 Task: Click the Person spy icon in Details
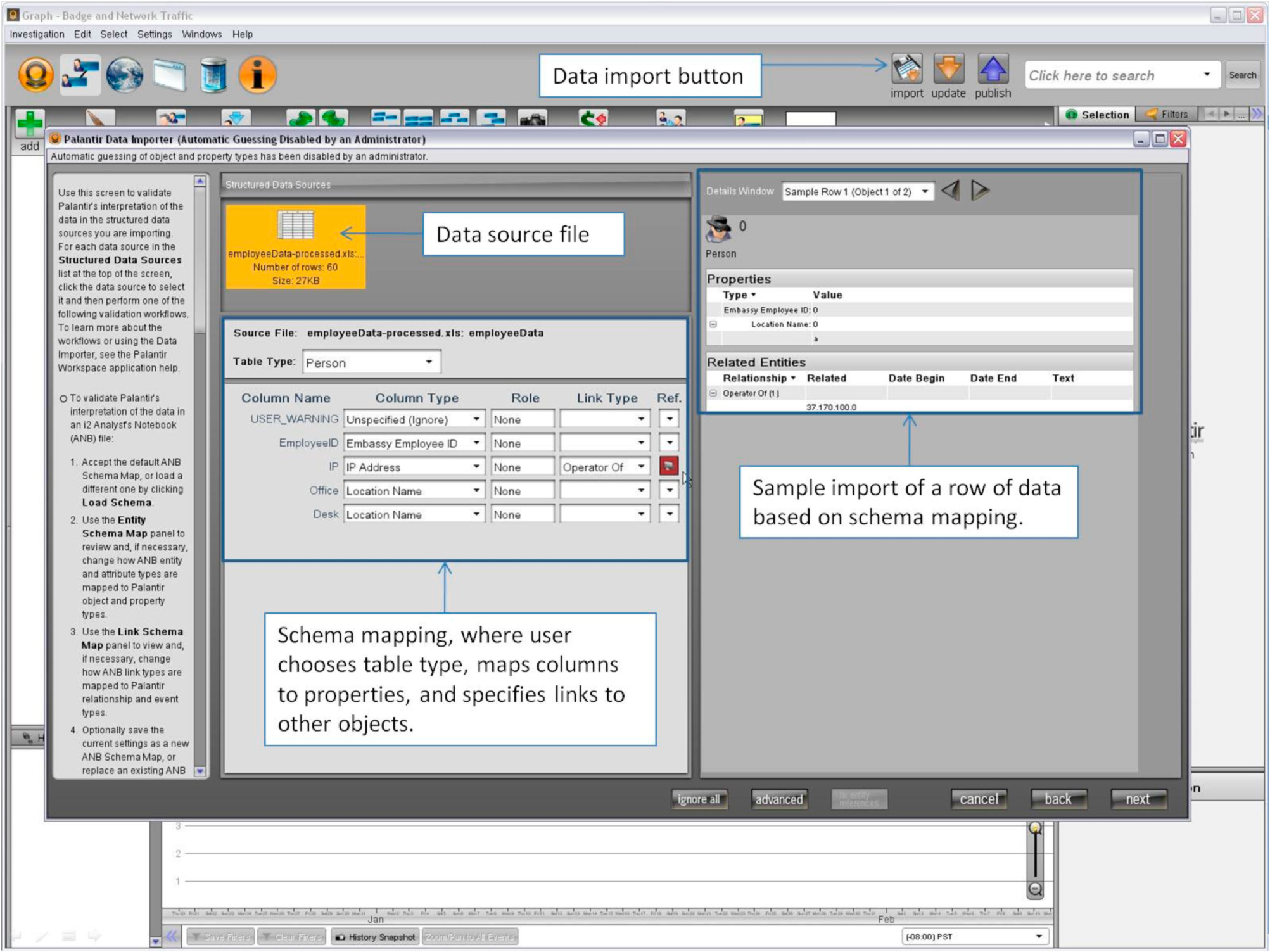[718, 229]
